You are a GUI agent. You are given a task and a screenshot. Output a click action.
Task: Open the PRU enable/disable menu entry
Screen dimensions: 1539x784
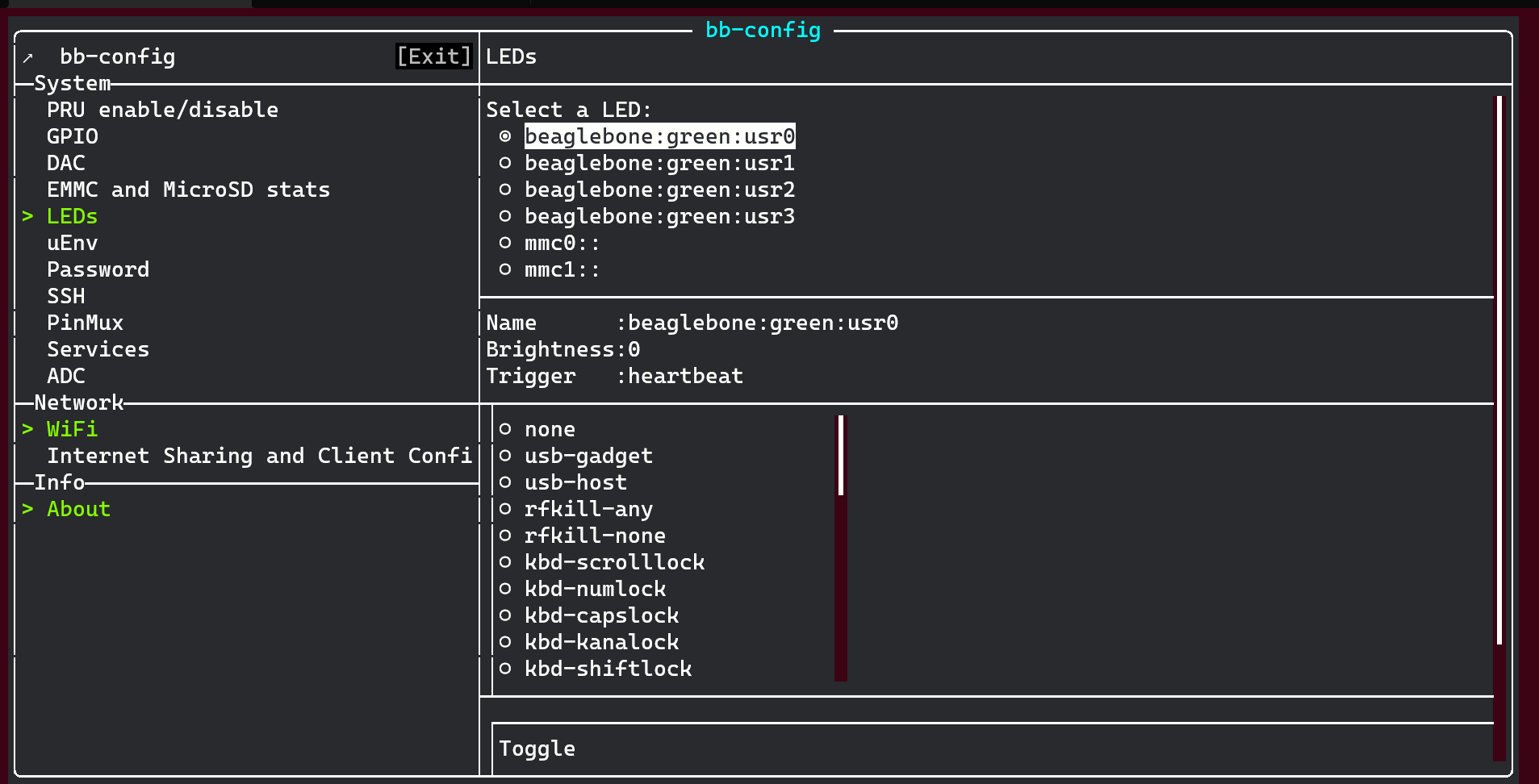coord(162,111)
